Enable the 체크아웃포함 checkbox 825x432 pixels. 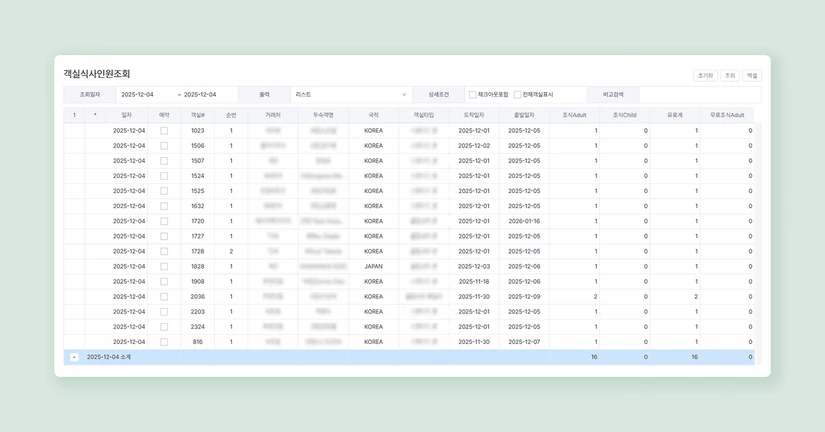click(473, 95)
